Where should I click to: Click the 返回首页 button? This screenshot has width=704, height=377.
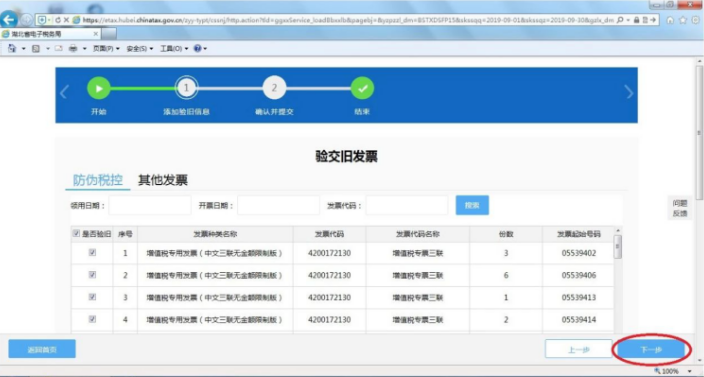tap(42, 349)
